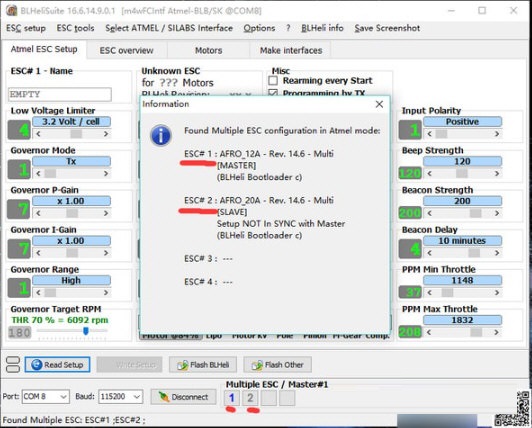Switch to the Make interfaces tab

pos(291,51)
